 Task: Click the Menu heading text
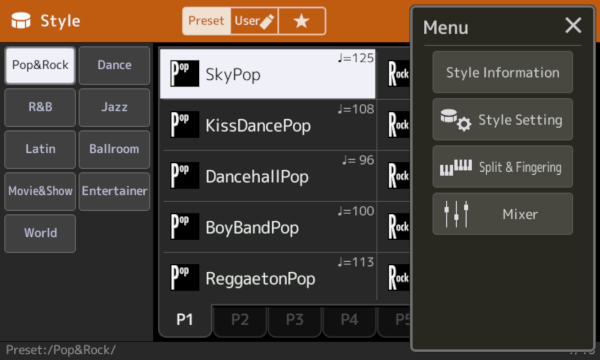445,28
